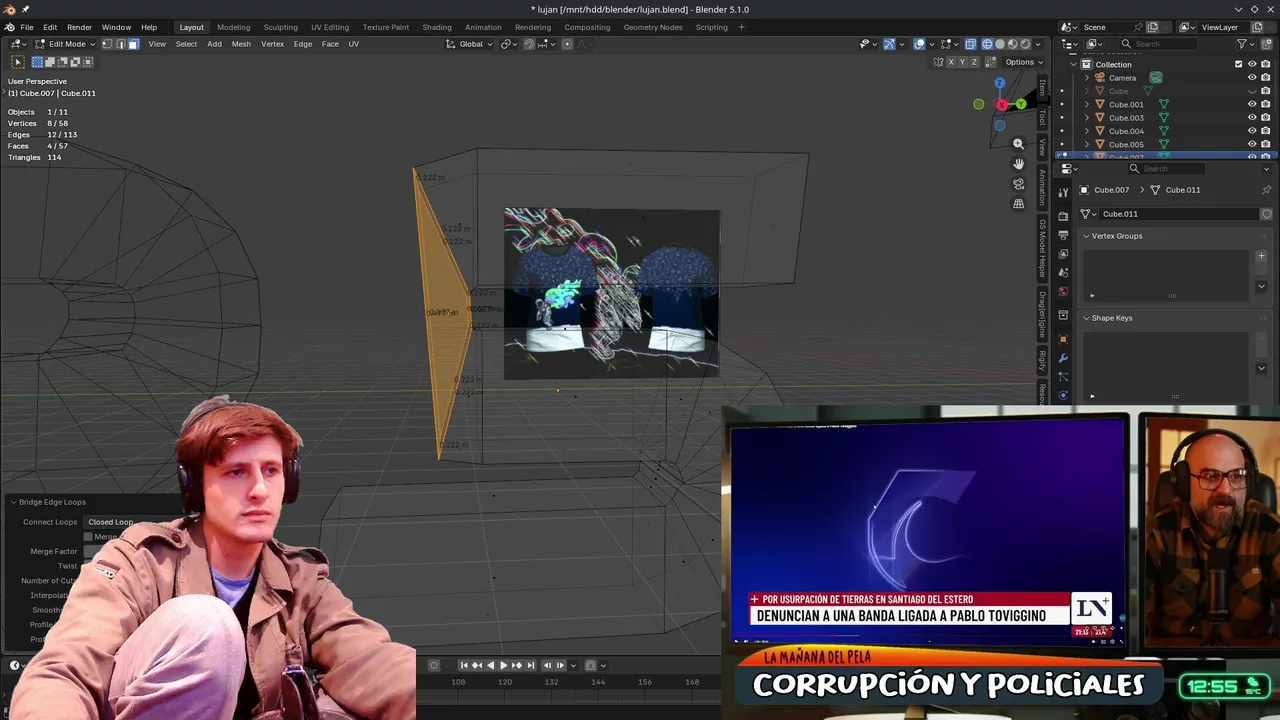Image resolution: width=1280 pixels, height=720 pixels.
Task: Click play animation button in timeline
Action: [503, 665]
